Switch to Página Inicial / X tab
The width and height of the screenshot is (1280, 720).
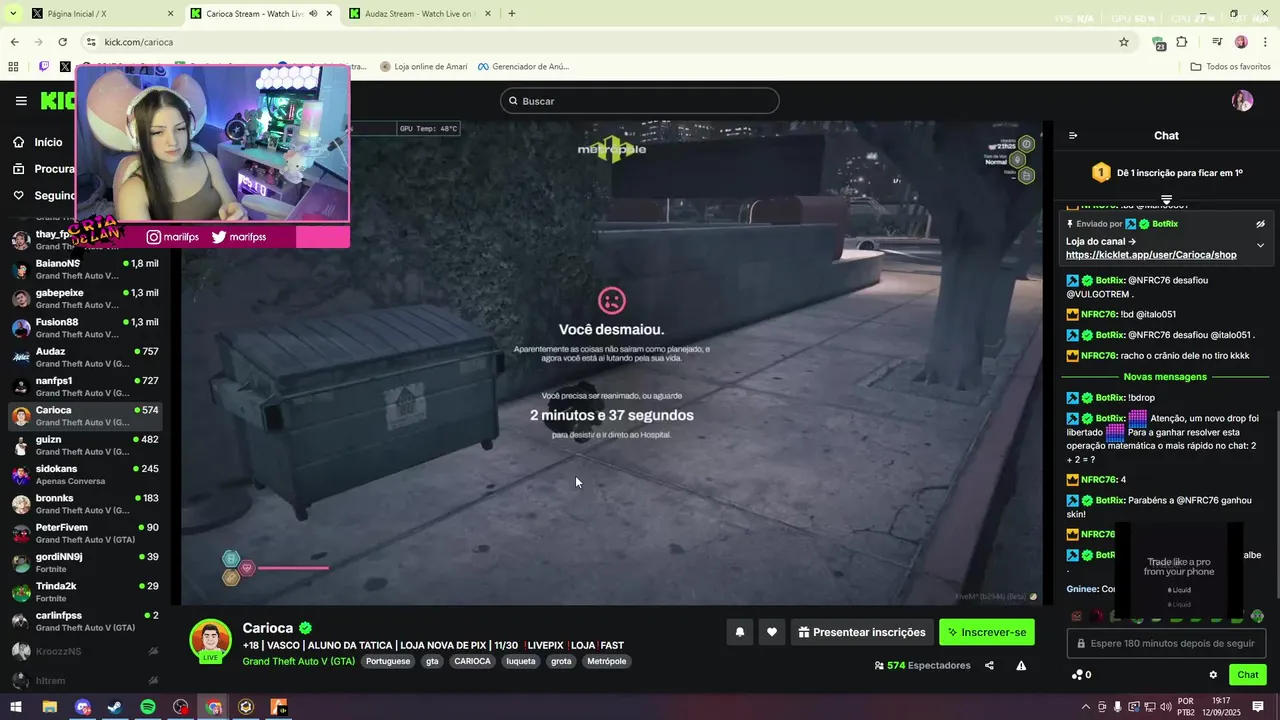(101, 14)
